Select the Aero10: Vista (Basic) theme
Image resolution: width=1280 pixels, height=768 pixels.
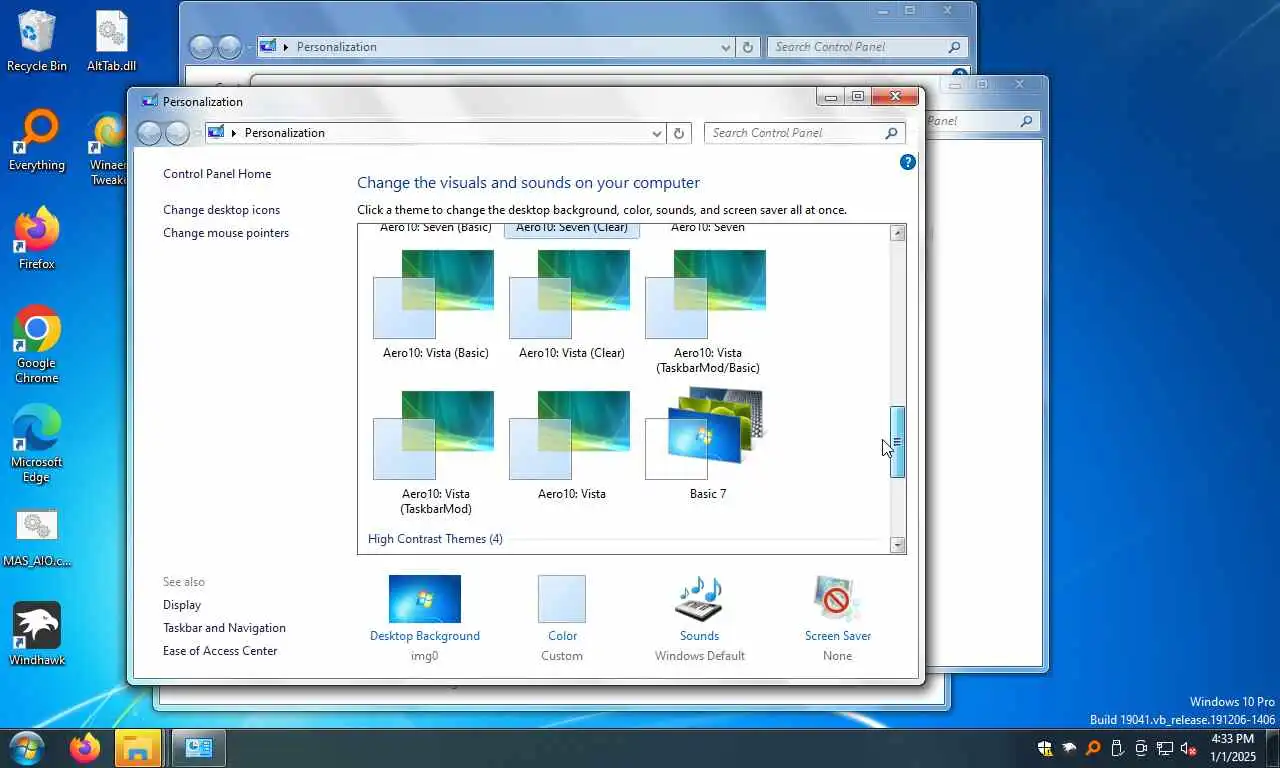(x=434, y=304)
